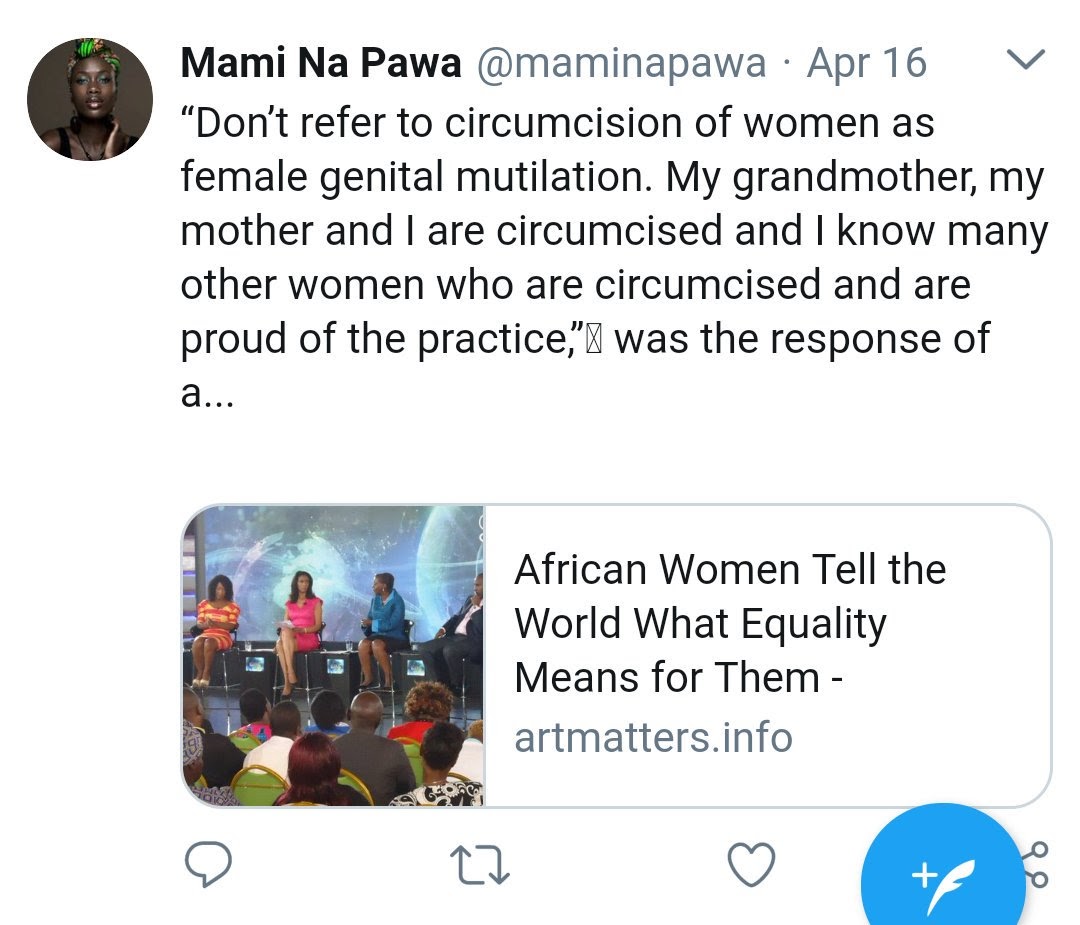Open the article African Women Tell the World
1080x925 pixels.
point(730,571)
